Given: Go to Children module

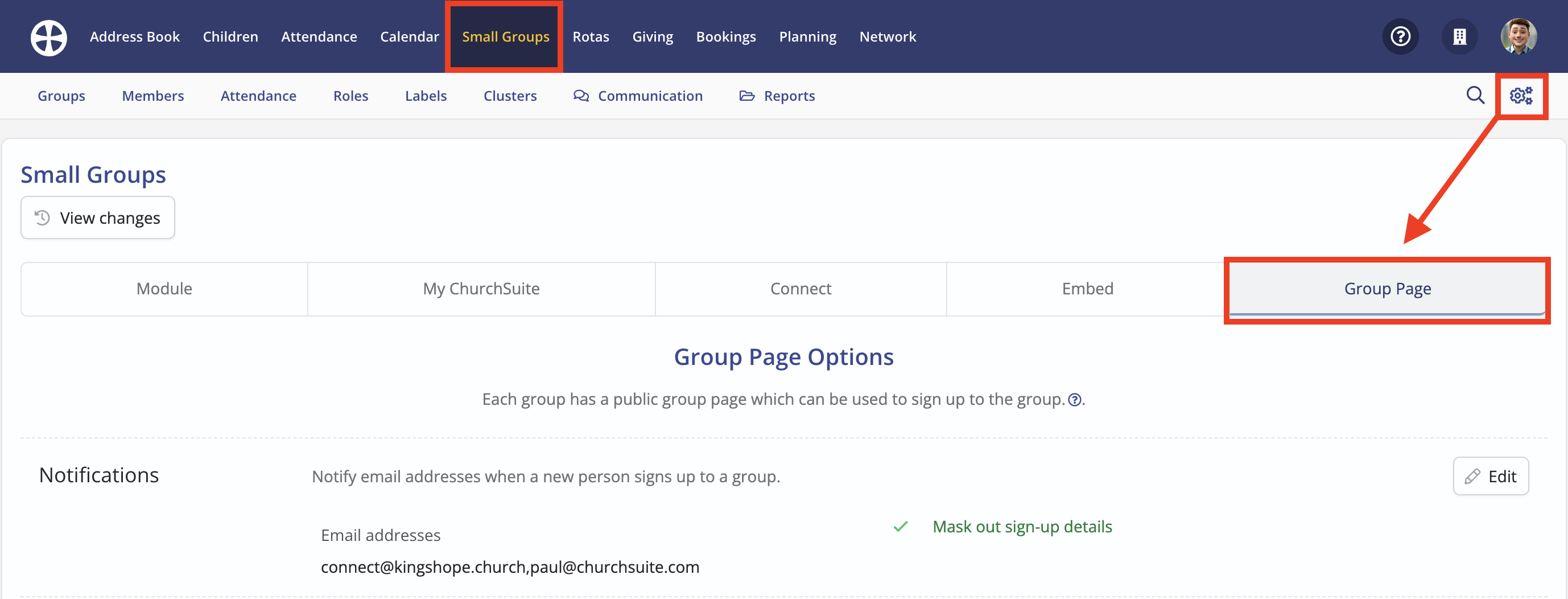Looking at the screenshot, I should click(230, 36).
